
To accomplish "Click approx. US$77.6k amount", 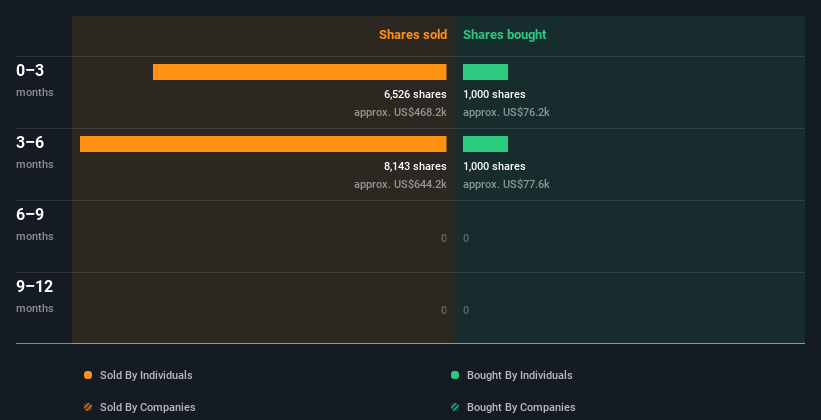I will click(x=506, y=184).
